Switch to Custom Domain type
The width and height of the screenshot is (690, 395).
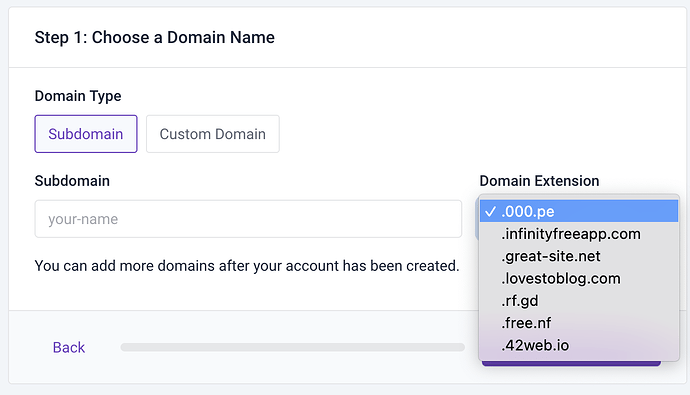tap(213, 134)
